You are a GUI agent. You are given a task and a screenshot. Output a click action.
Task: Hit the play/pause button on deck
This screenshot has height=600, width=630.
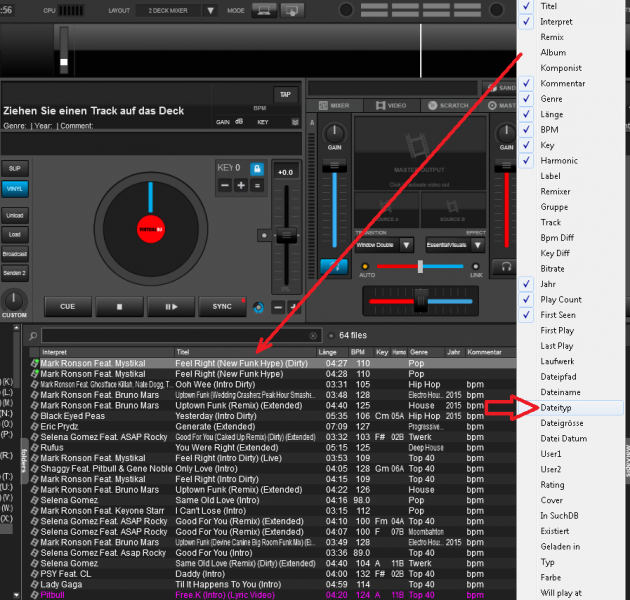[171, 307]
